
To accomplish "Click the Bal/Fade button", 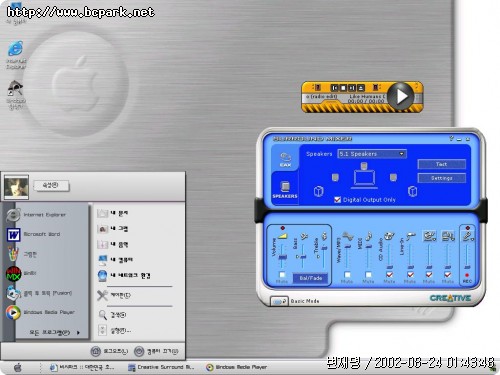I will pos(311,278).
